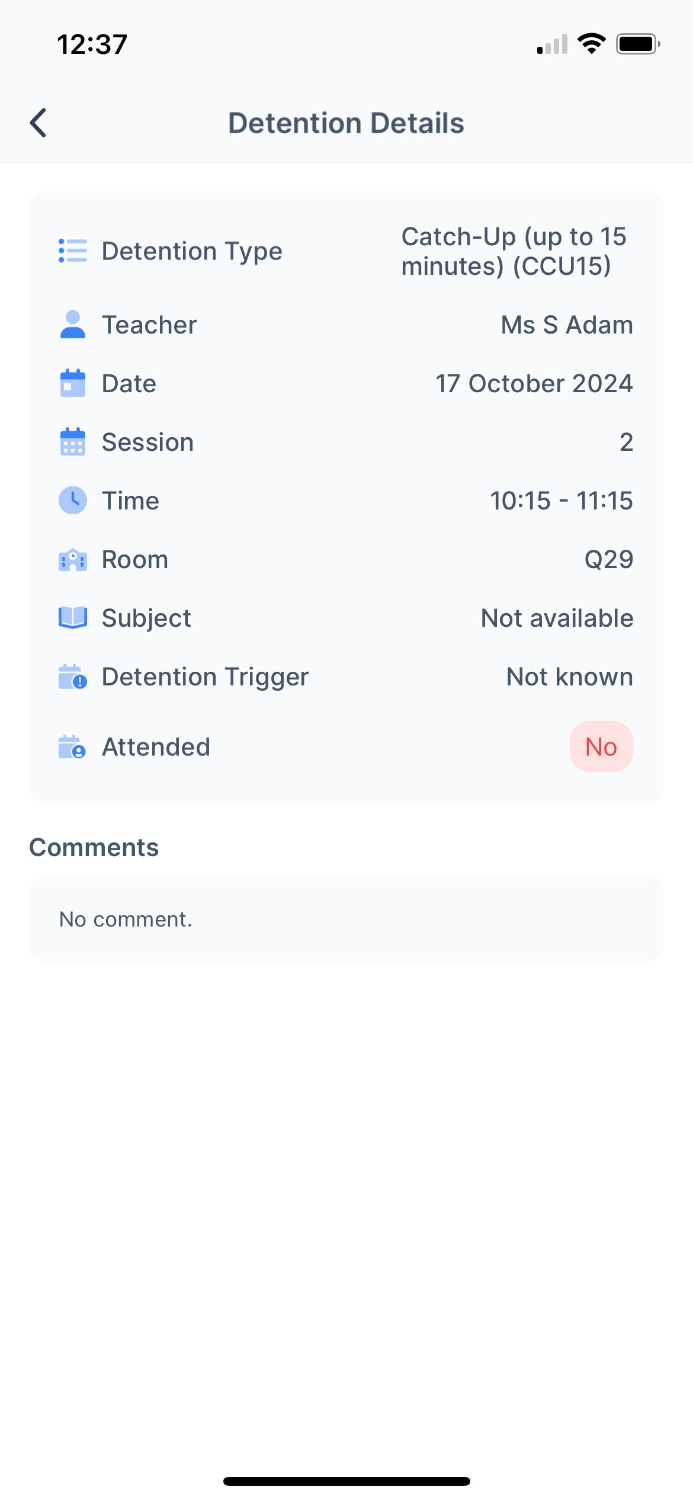Viewport: 693px width, 1500px height.
Task: Tap the Wi-Fi status bar icon
Action: (x=592, y=44)
